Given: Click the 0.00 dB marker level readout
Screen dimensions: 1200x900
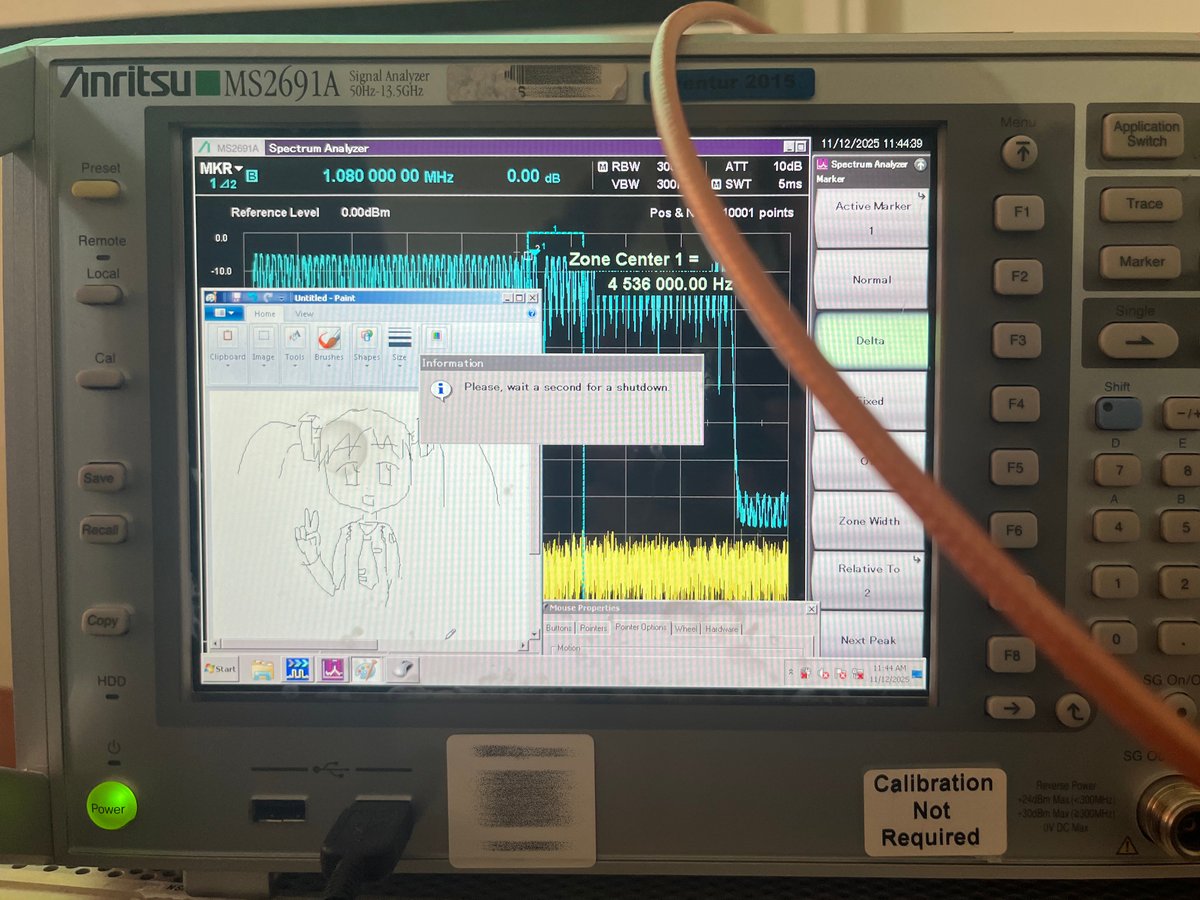Looking at the screenshot, I should [x=536, y=176].
